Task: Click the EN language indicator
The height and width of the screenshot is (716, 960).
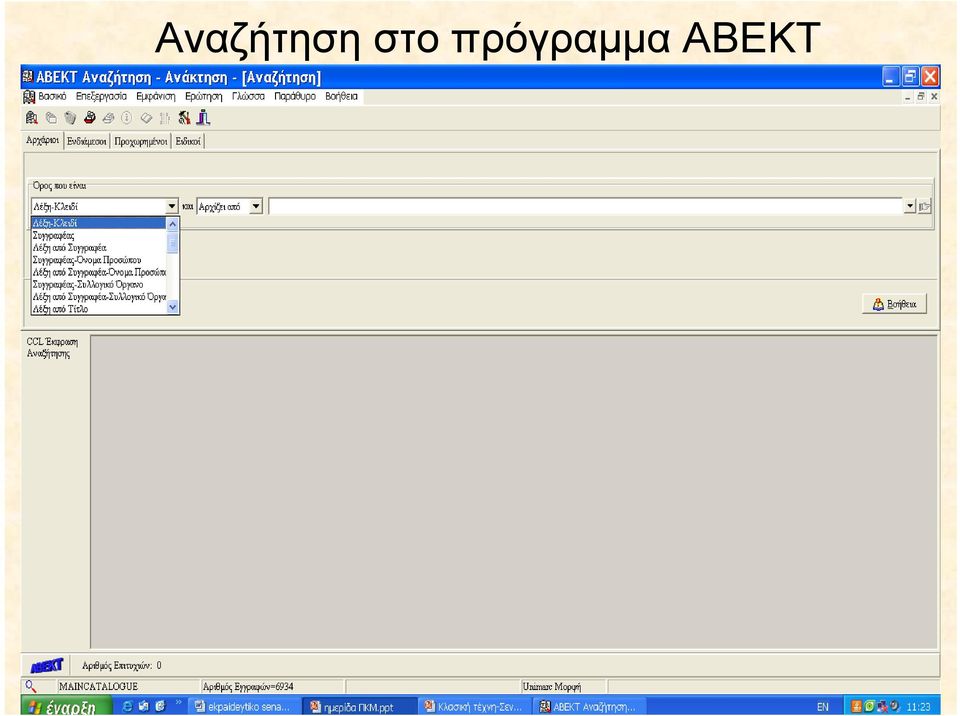Action: (823, 707)
